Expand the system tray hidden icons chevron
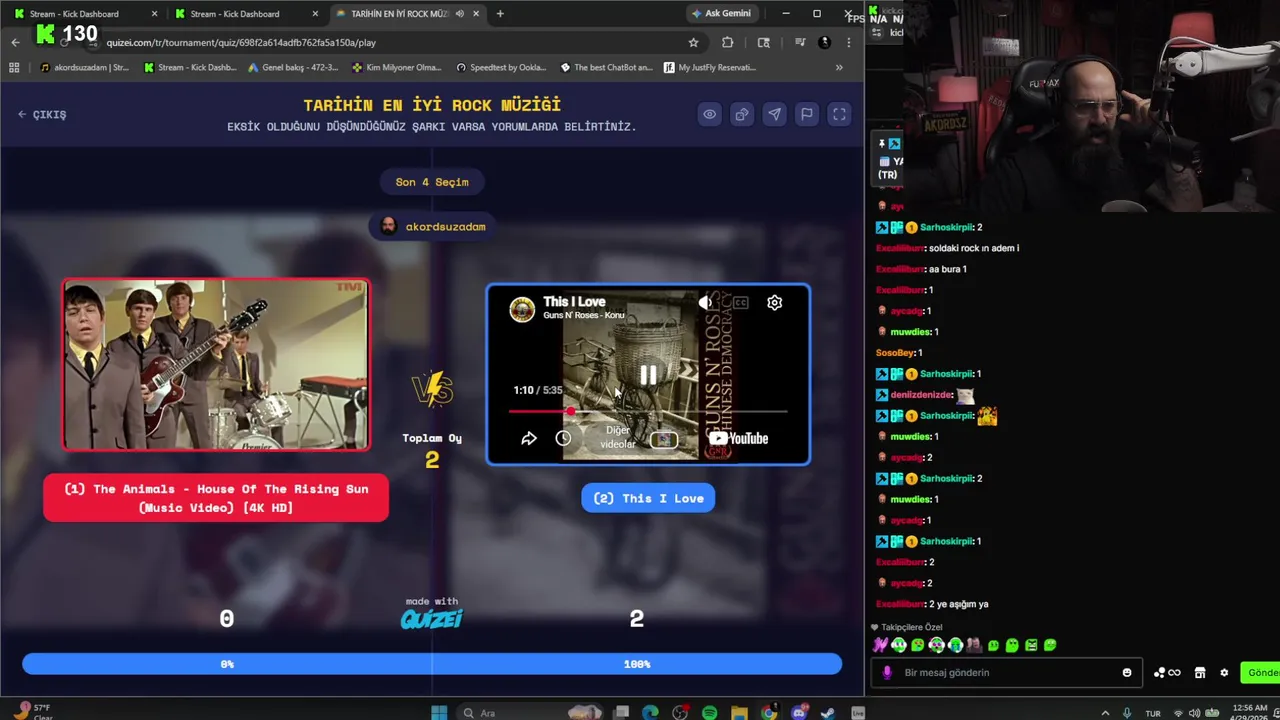This screenshot has width=1280, height=720. (1105, 713)
